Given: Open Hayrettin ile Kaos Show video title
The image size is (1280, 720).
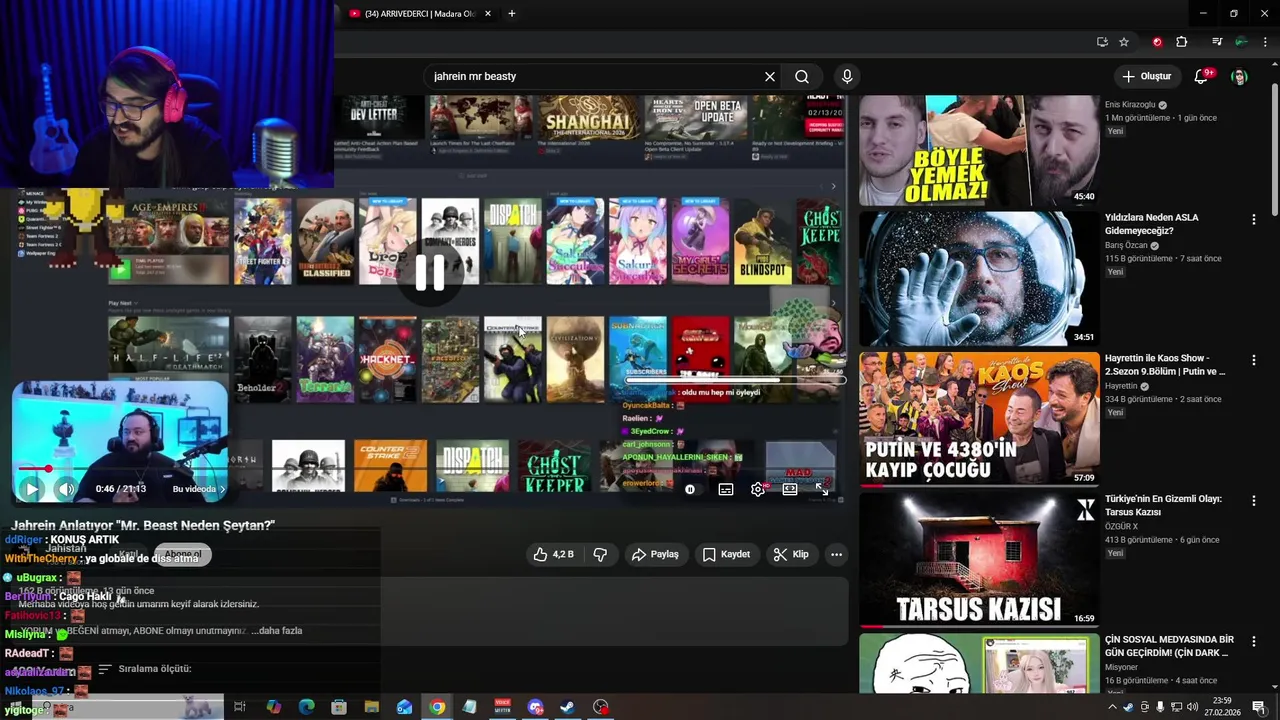Looking at the screenshot, I should tap(1165, 365).
